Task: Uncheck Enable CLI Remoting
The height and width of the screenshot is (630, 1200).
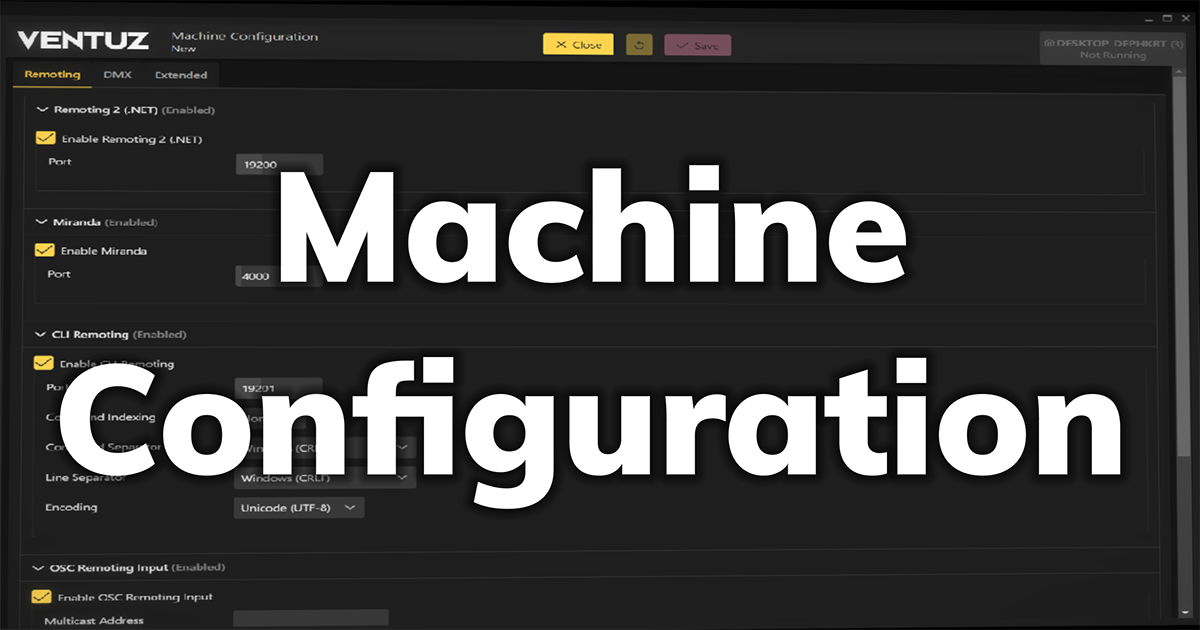Action: pyautogui.click(x=44, y=363)
